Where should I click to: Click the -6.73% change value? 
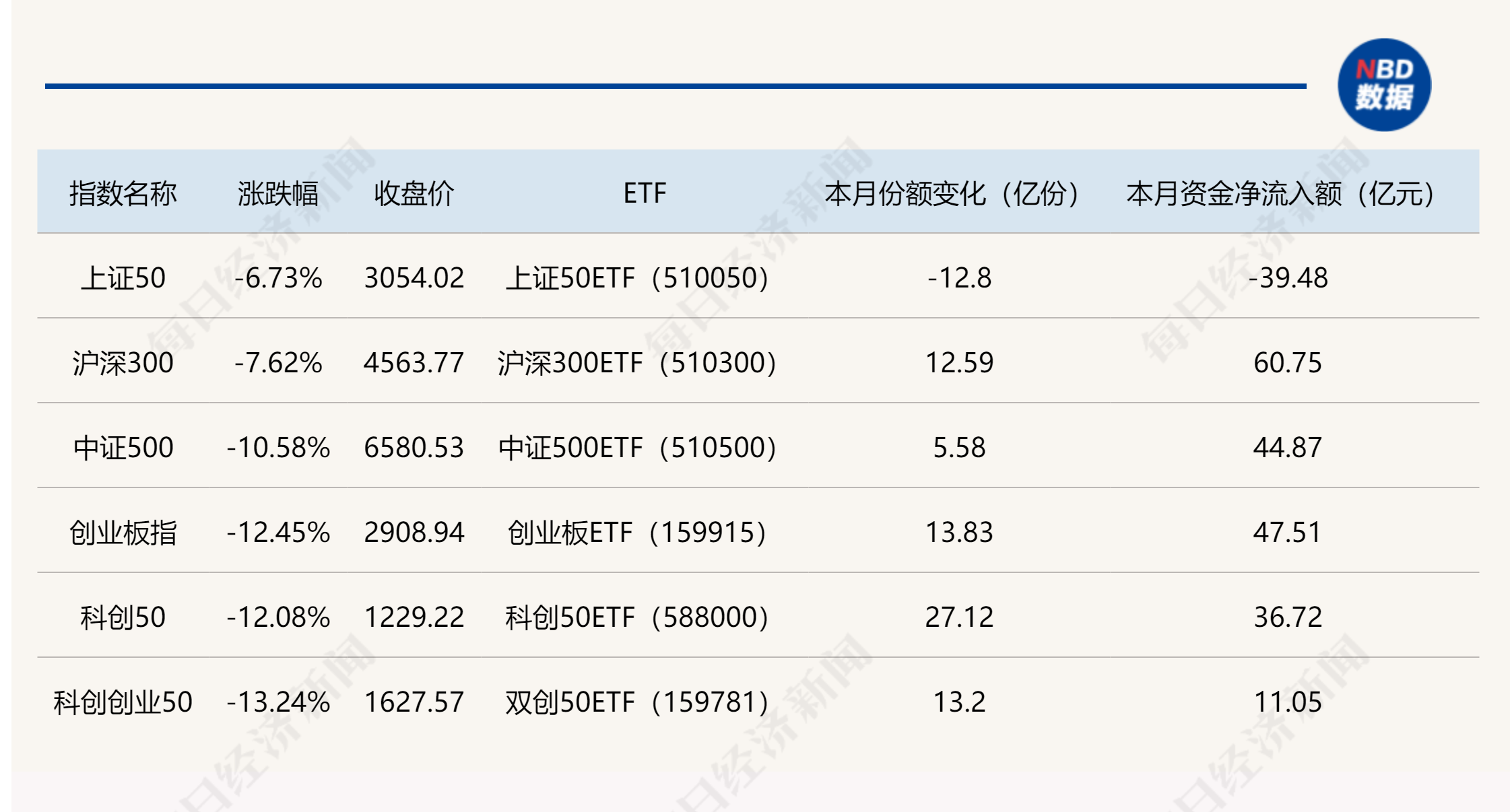(278, 278)
